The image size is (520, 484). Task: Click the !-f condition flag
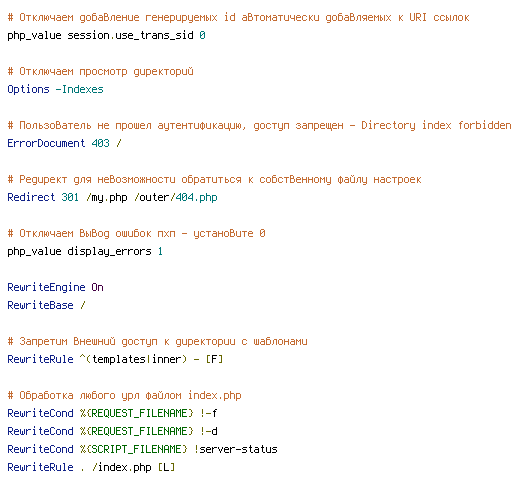[208, 413]
